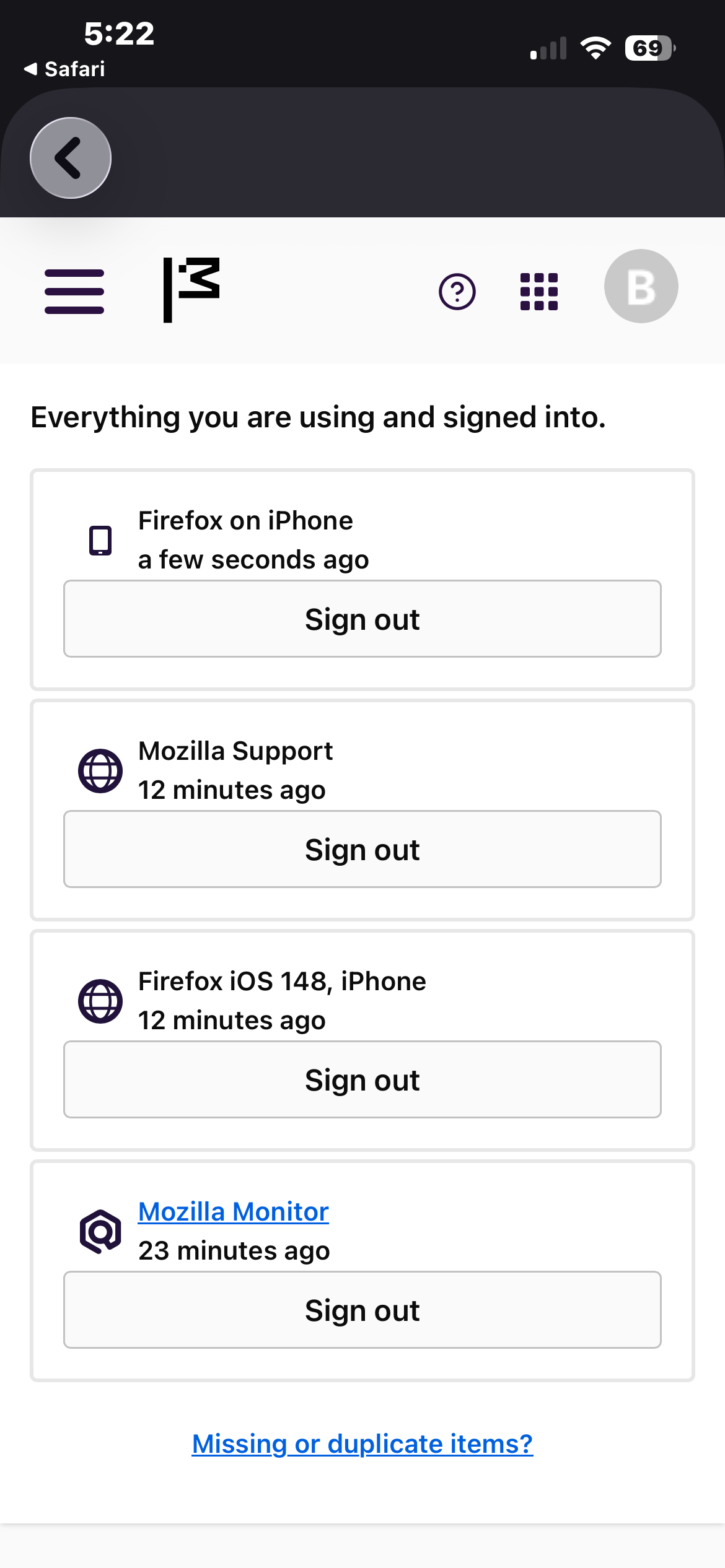Open the Mozilla Monitor link

point(233,1212)
